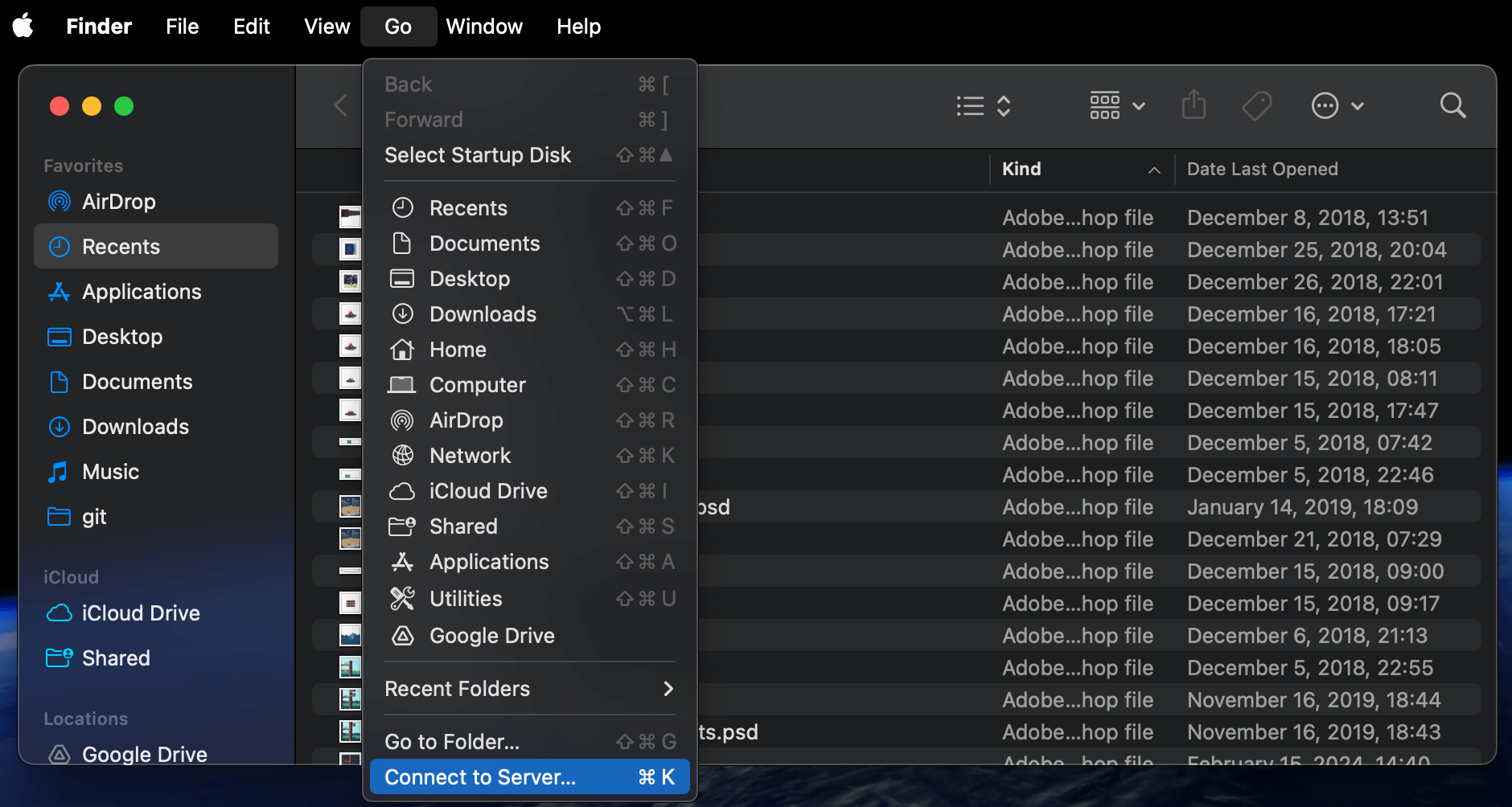Click the Desktop icon in sidebar
Screen dimensions: 1512x807
tap(60, 336)
